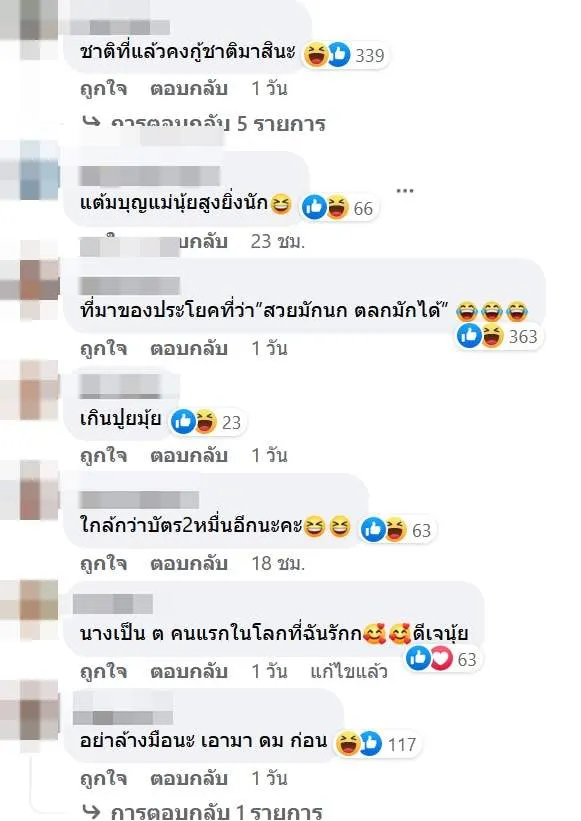581x821 pixels.
Task: View the like and heart reactions showing 63
Action: tap(443, 659)
